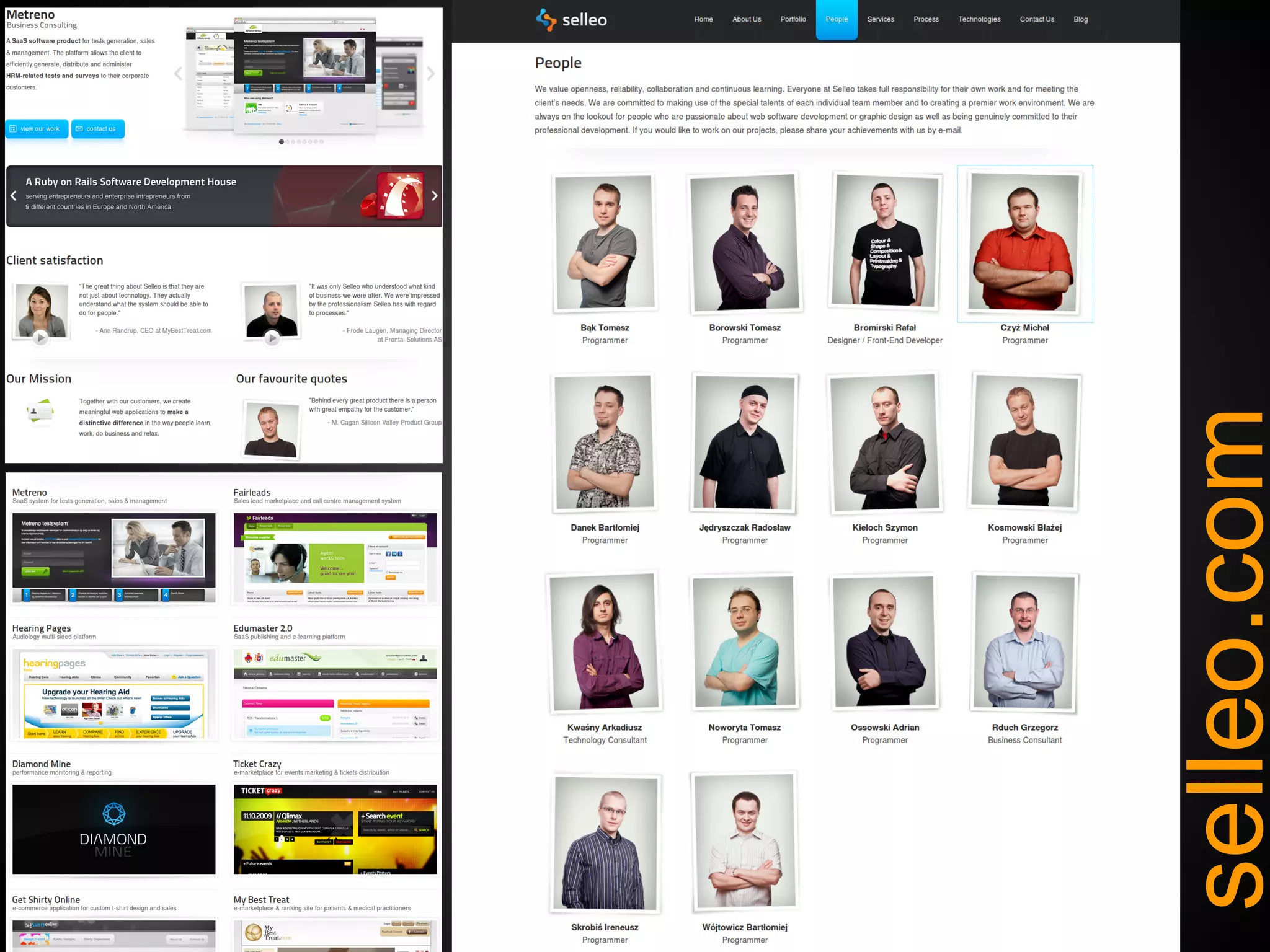Move Ruby on Rails banner backward

[14, 196]
